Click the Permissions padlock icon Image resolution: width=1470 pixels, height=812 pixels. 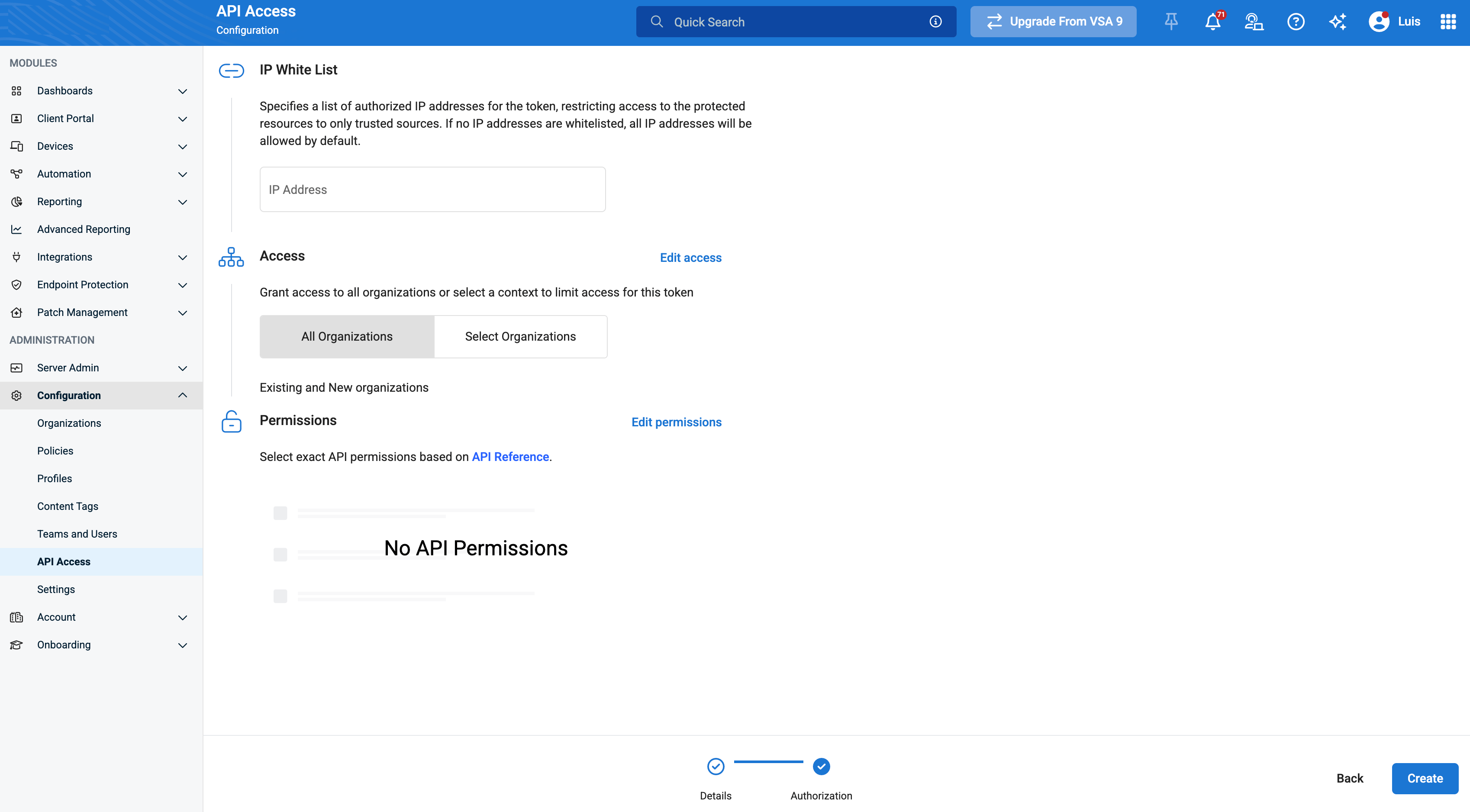click(231, 422)
